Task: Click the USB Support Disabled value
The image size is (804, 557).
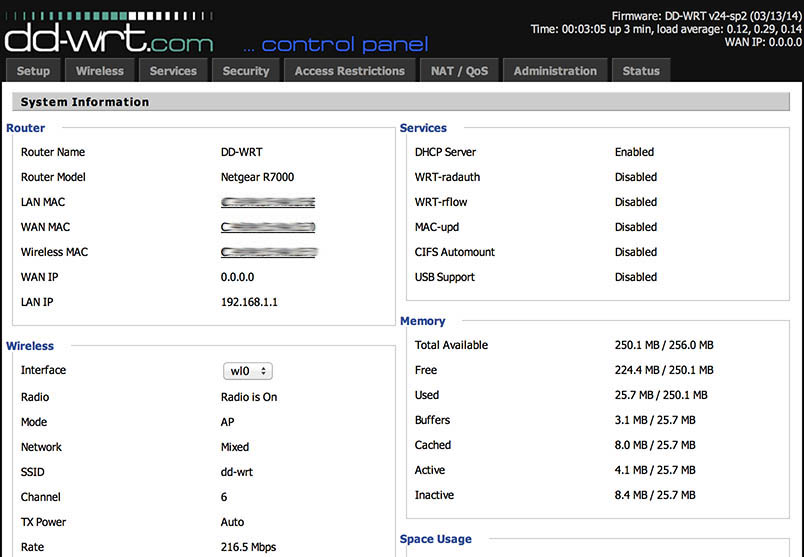Action: coord(636,277)
